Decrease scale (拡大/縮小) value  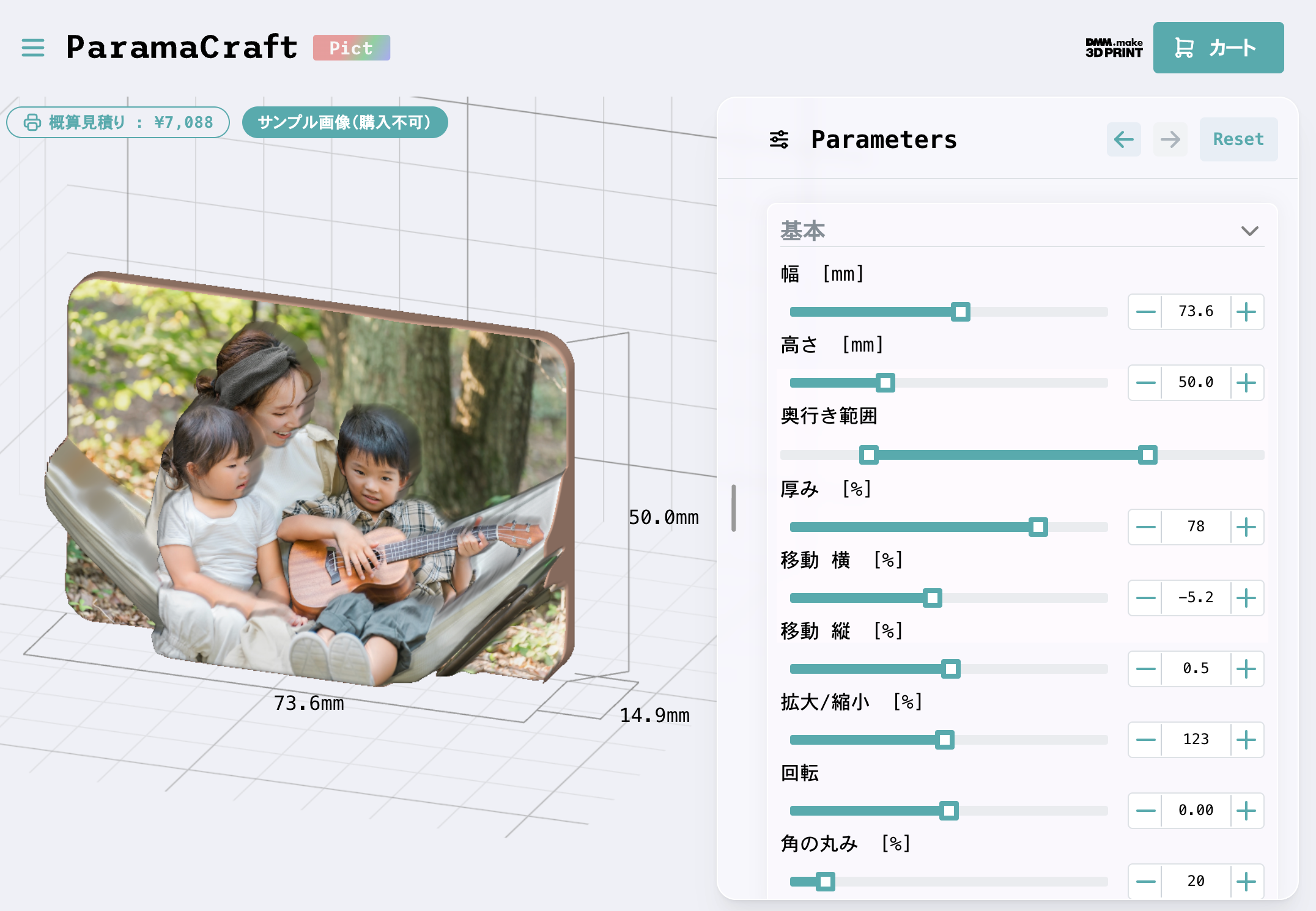1145,740
